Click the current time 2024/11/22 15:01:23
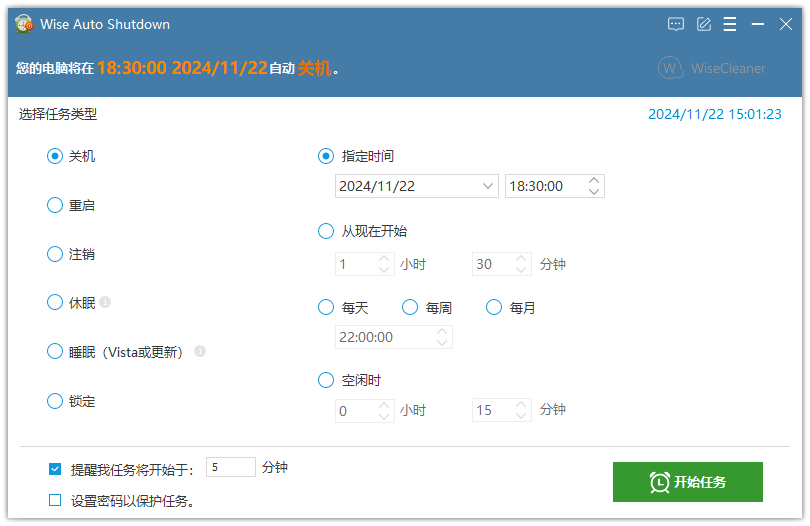 click(715, 114)
